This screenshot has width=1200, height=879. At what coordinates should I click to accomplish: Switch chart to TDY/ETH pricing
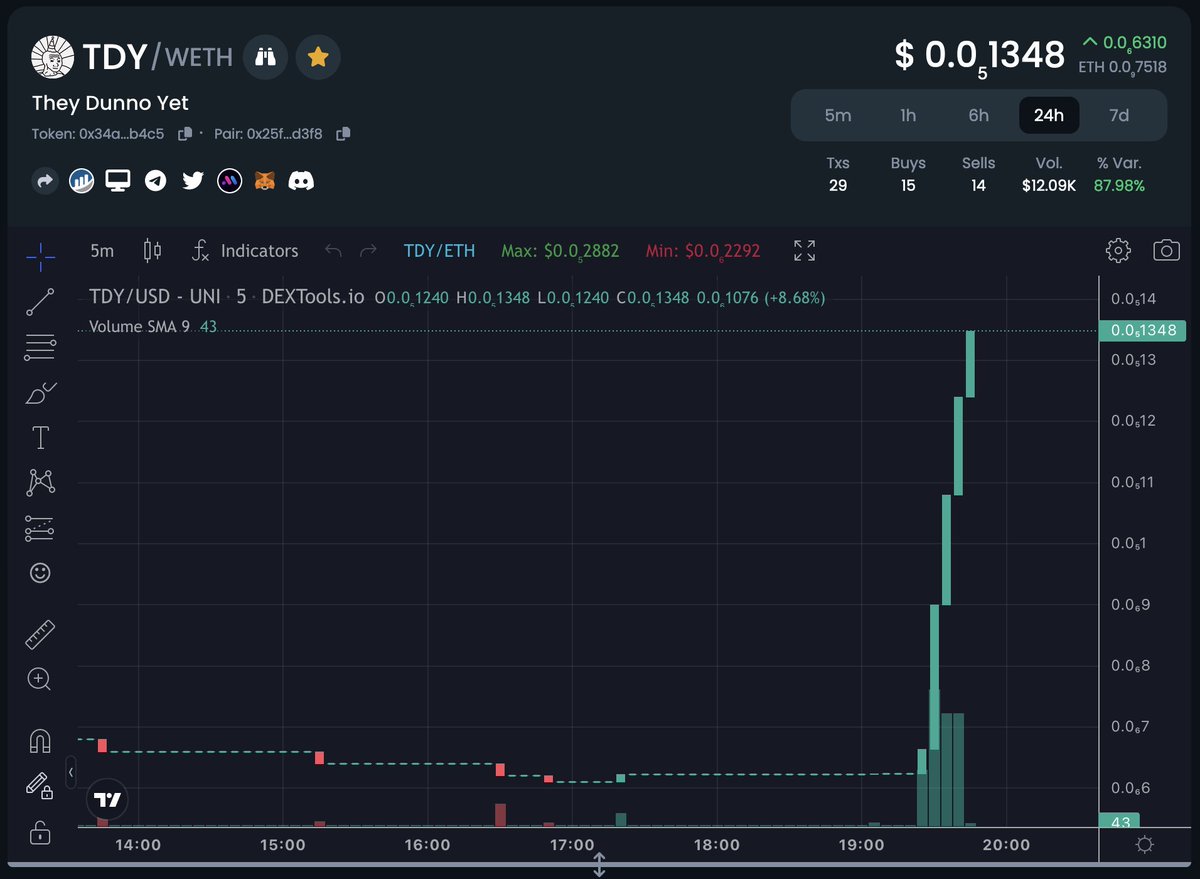[440, 251]
